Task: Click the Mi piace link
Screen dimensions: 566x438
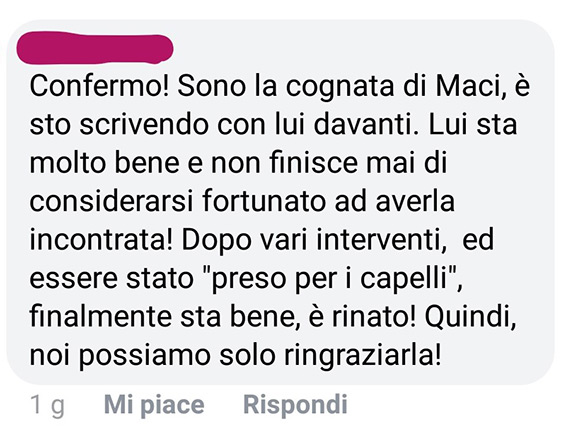Action: (154, 405)
